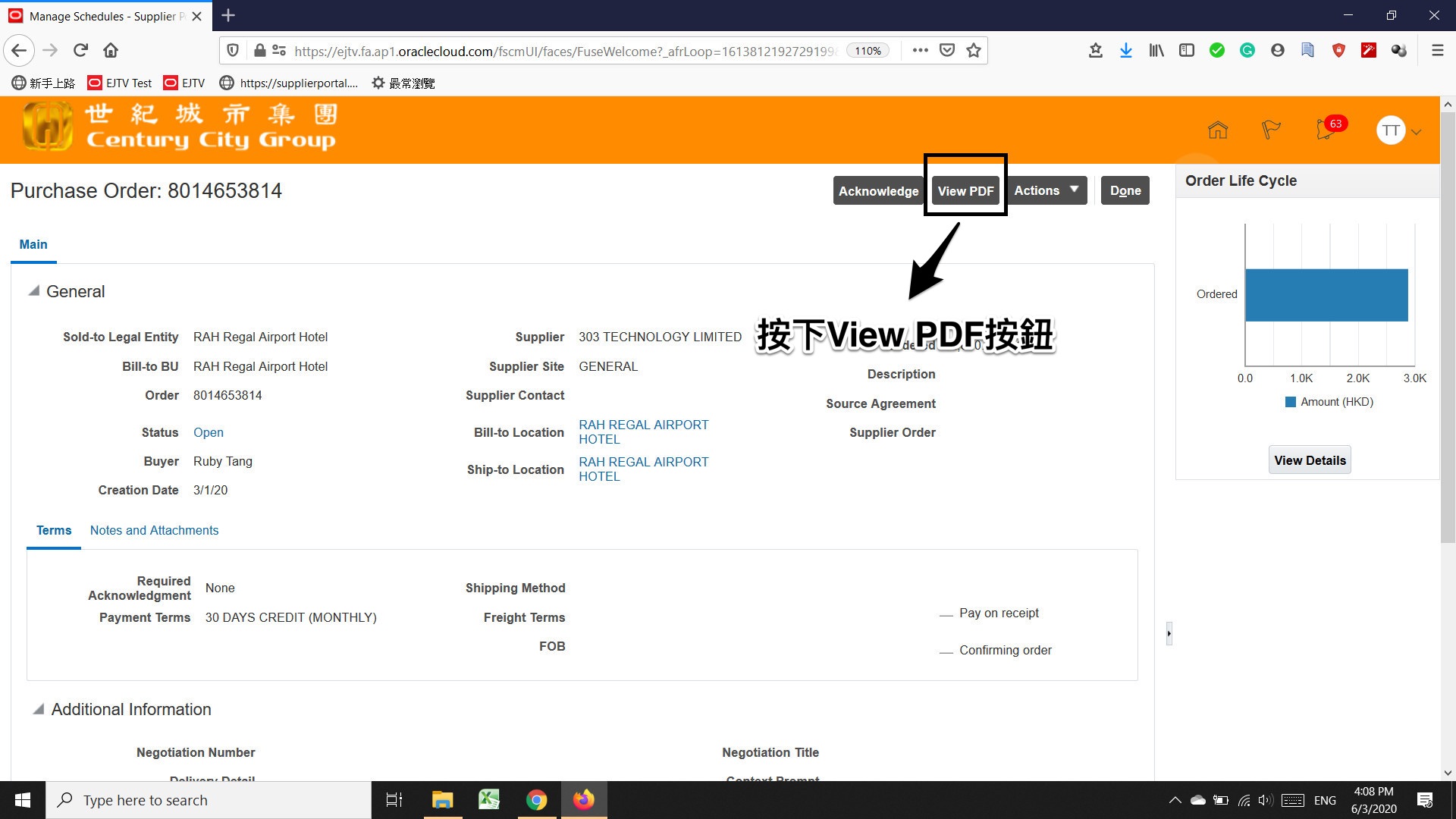Click the URL address bar
1456x819 pixels.
click(565, 51)
